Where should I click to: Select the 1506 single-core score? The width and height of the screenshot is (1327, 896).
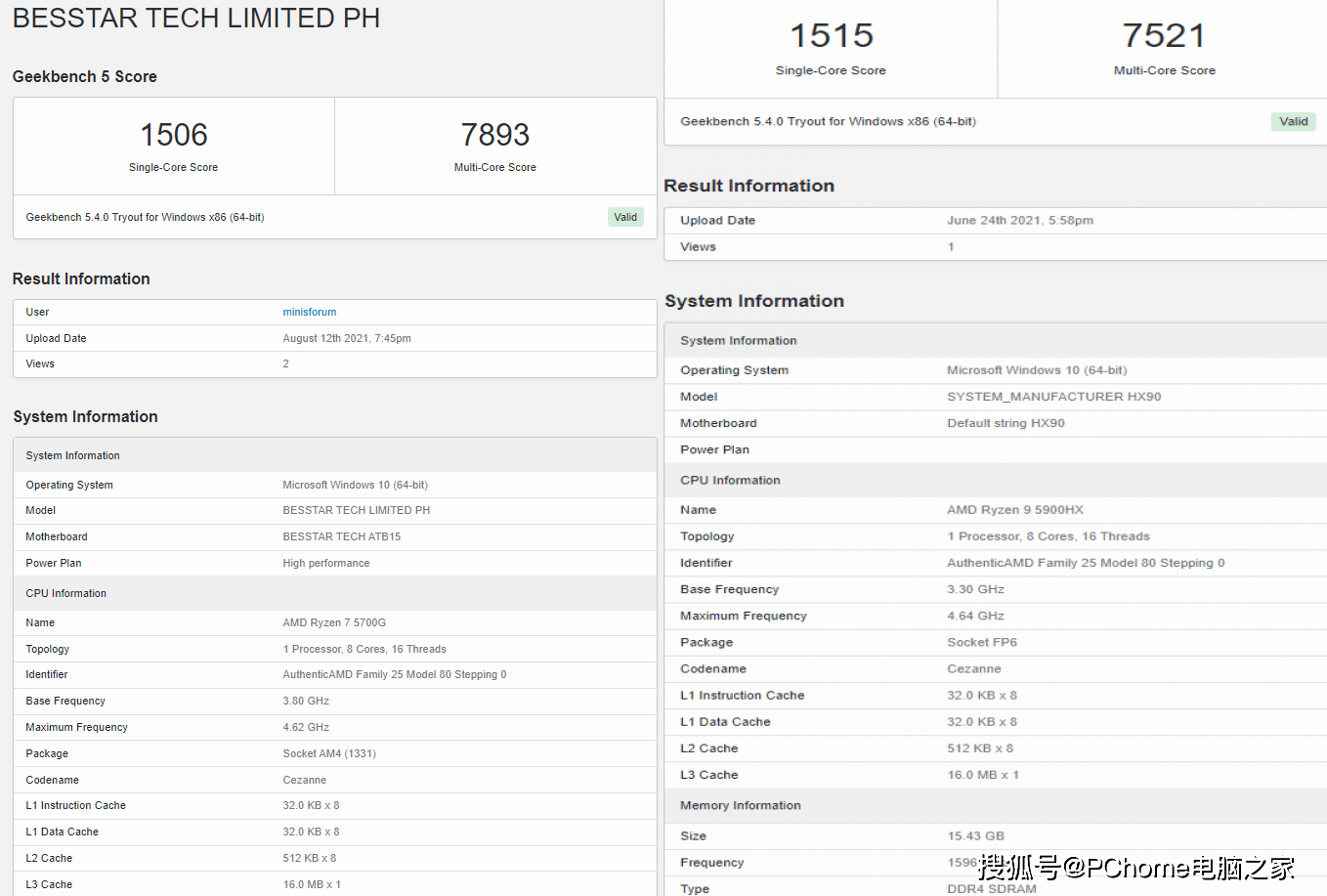tap(174, 135)
